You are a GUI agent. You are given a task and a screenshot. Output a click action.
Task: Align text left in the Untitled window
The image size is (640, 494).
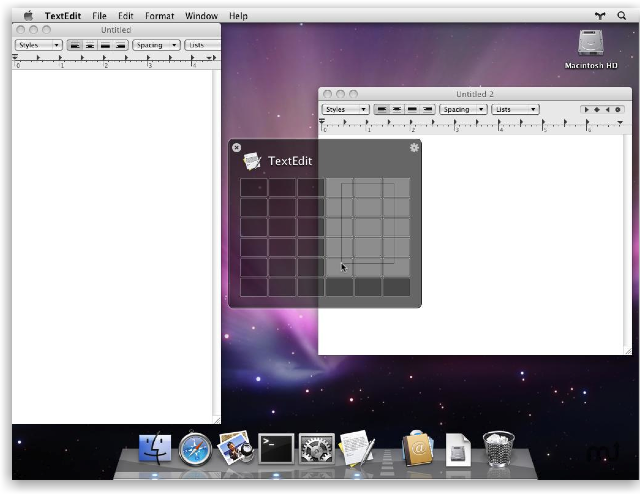point(75,45)
